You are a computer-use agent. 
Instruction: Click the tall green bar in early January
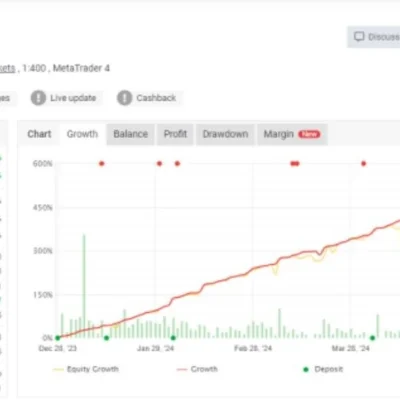pyautogui.click(x=84, y=286)
